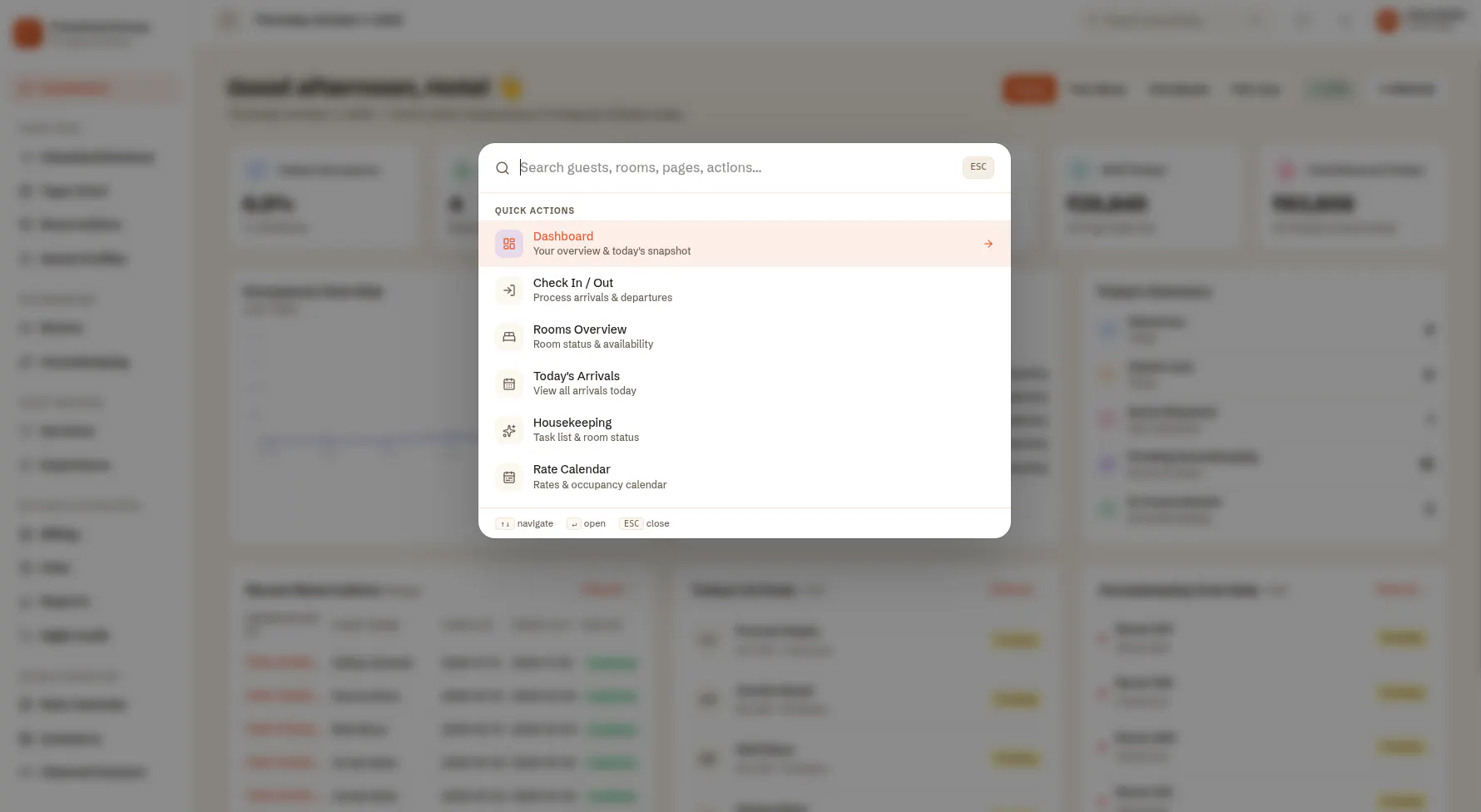Click the up/down navigate key hint
Image resolution: width=1481 pixels, height=812 pixels.
(505, 523)
